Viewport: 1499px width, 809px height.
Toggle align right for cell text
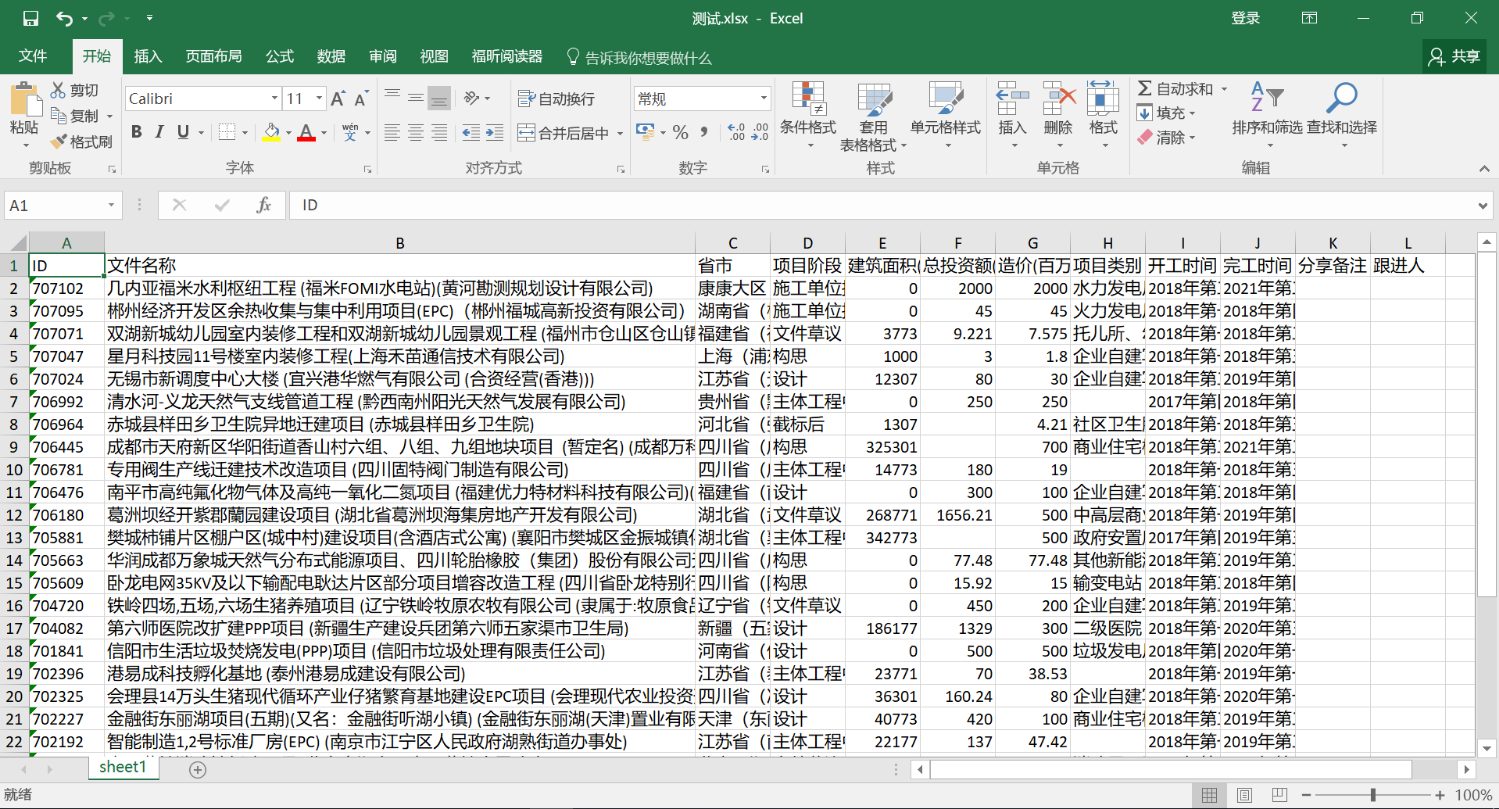point(438,132)
